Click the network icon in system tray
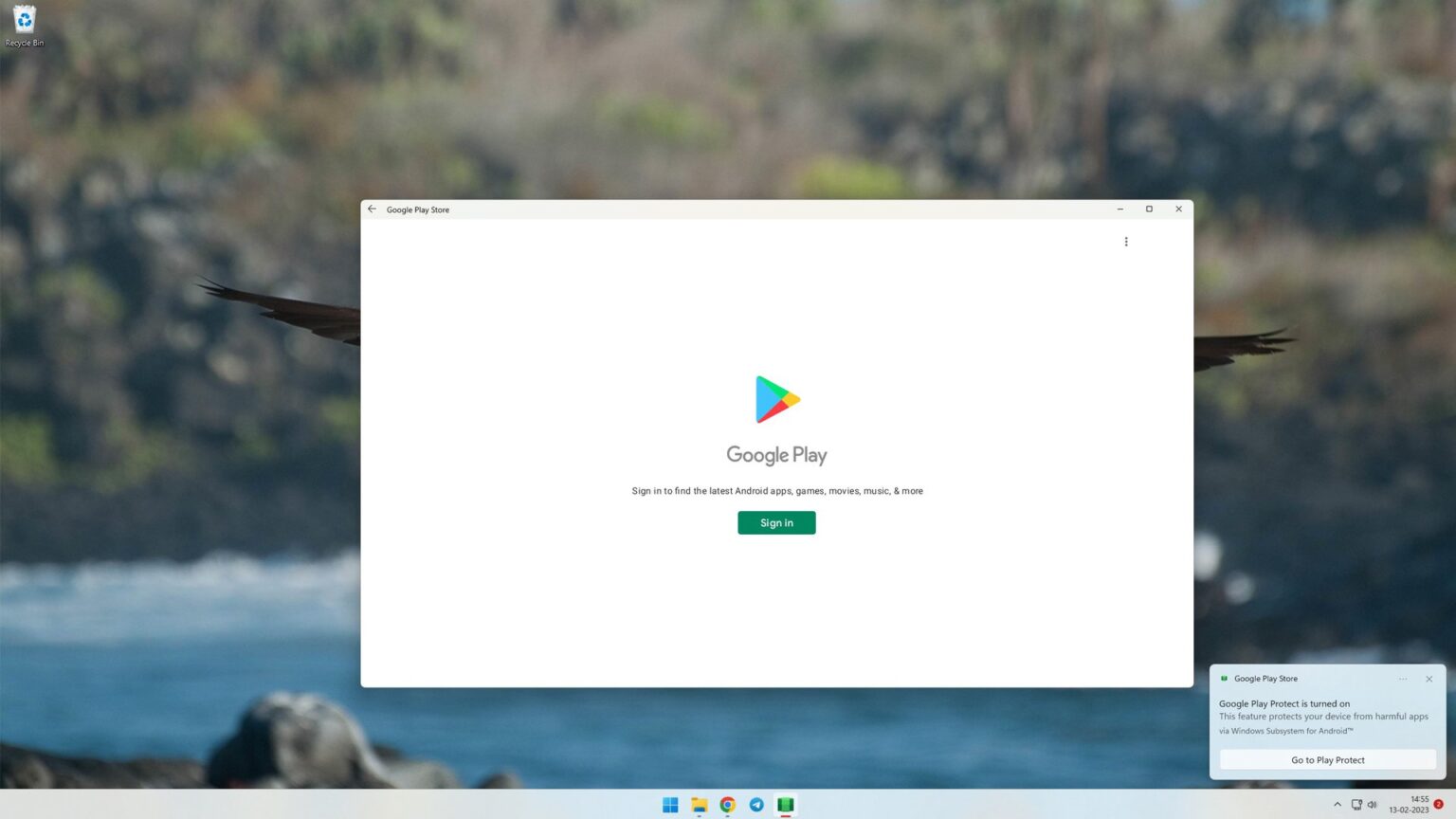This screenshot has height=819, width=1456. (x=1356, y=805)
